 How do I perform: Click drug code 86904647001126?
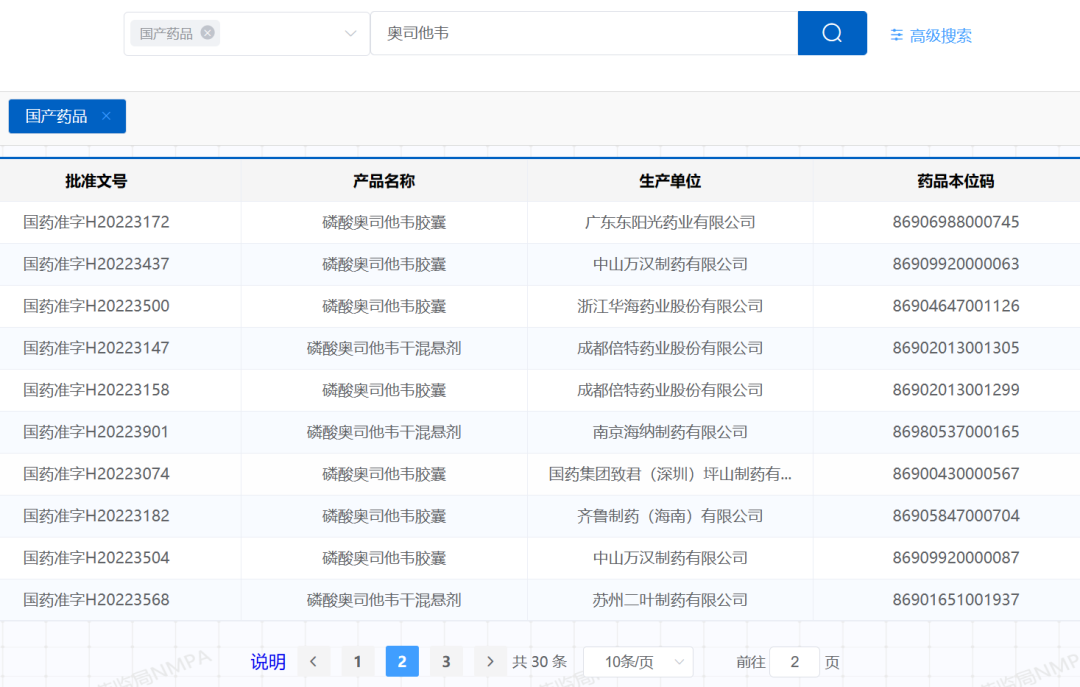pos(956,306)
